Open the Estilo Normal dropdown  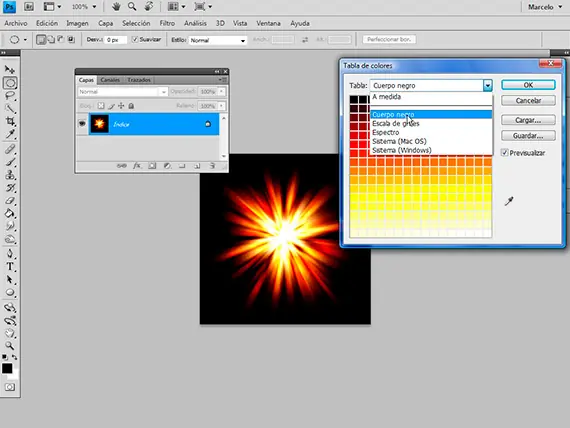217,40
